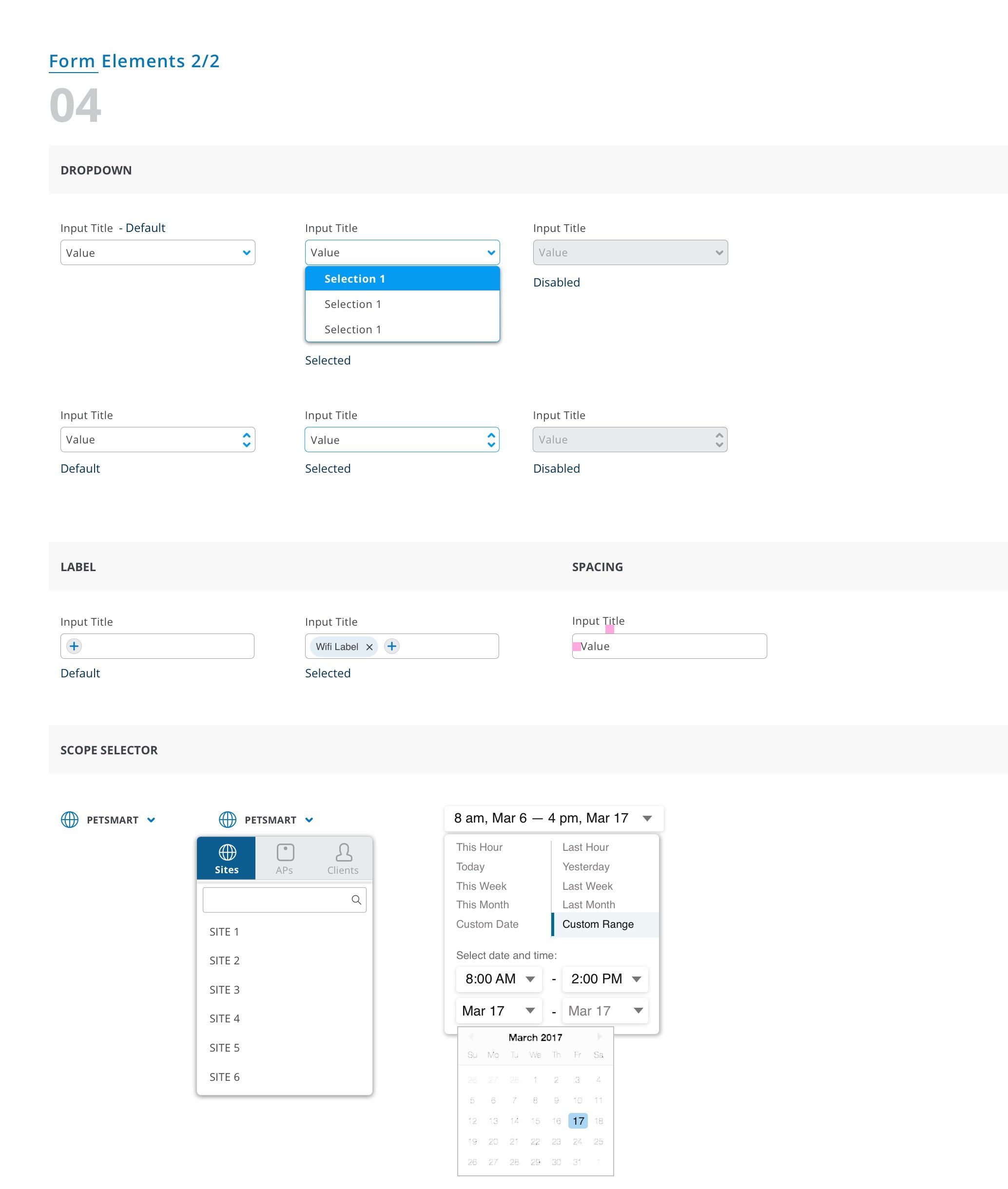Click the plus icon in empty label field
Screen dimensions: 1008x1189
pos(74,646)
